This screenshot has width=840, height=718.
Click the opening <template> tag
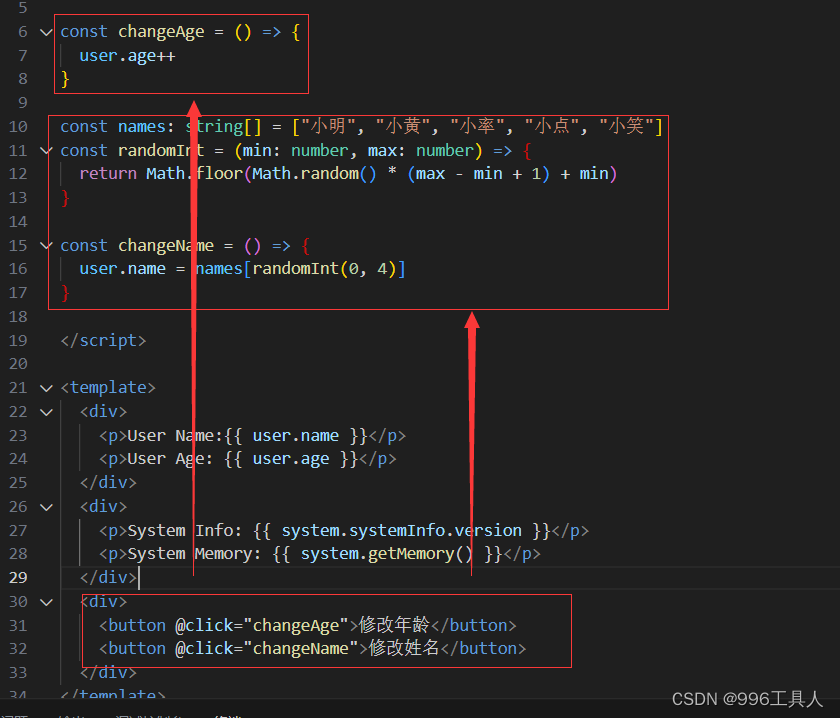coord(108,388)
